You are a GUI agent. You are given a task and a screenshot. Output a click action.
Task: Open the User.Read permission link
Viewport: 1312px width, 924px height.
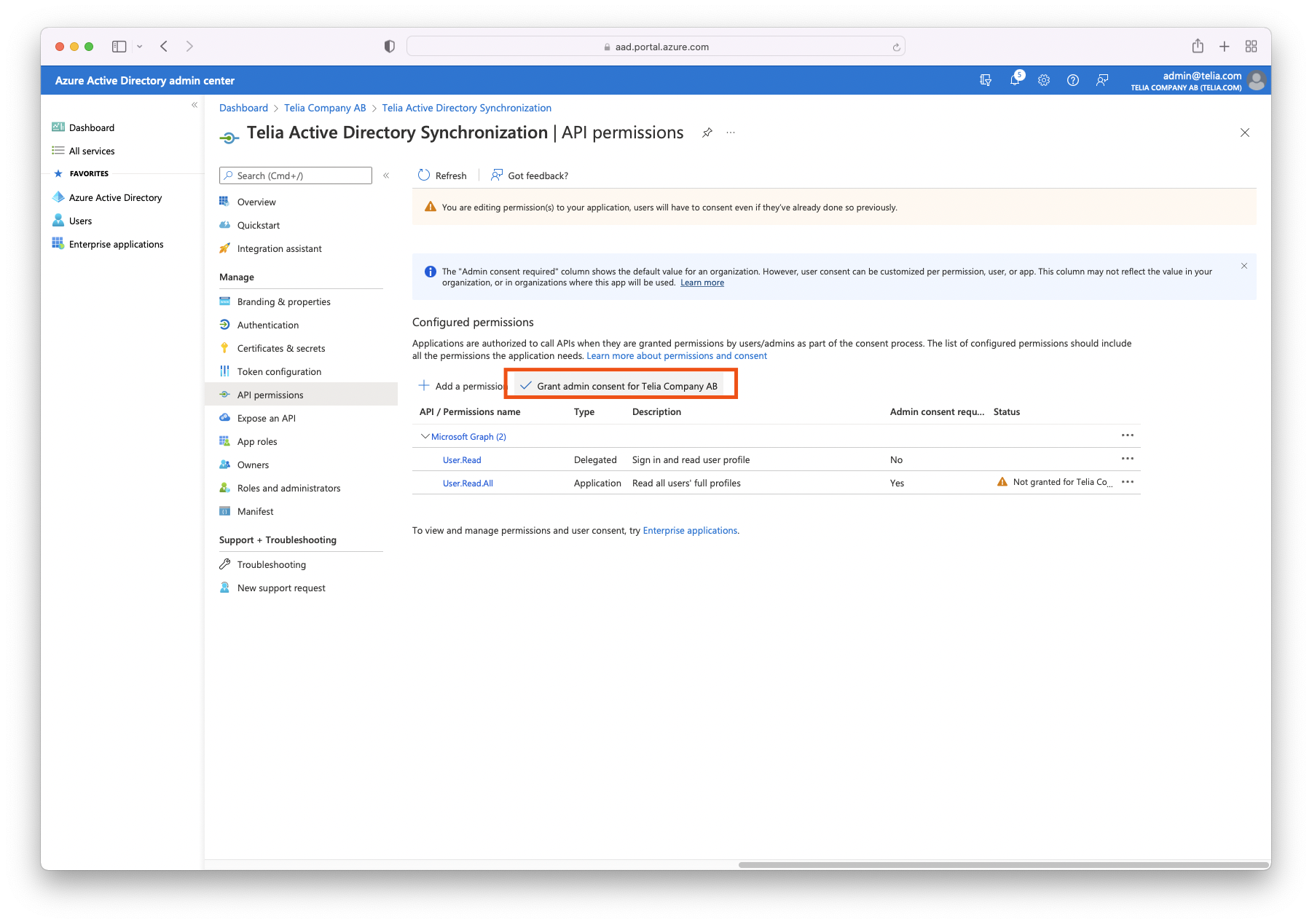[x=462, y=460]
